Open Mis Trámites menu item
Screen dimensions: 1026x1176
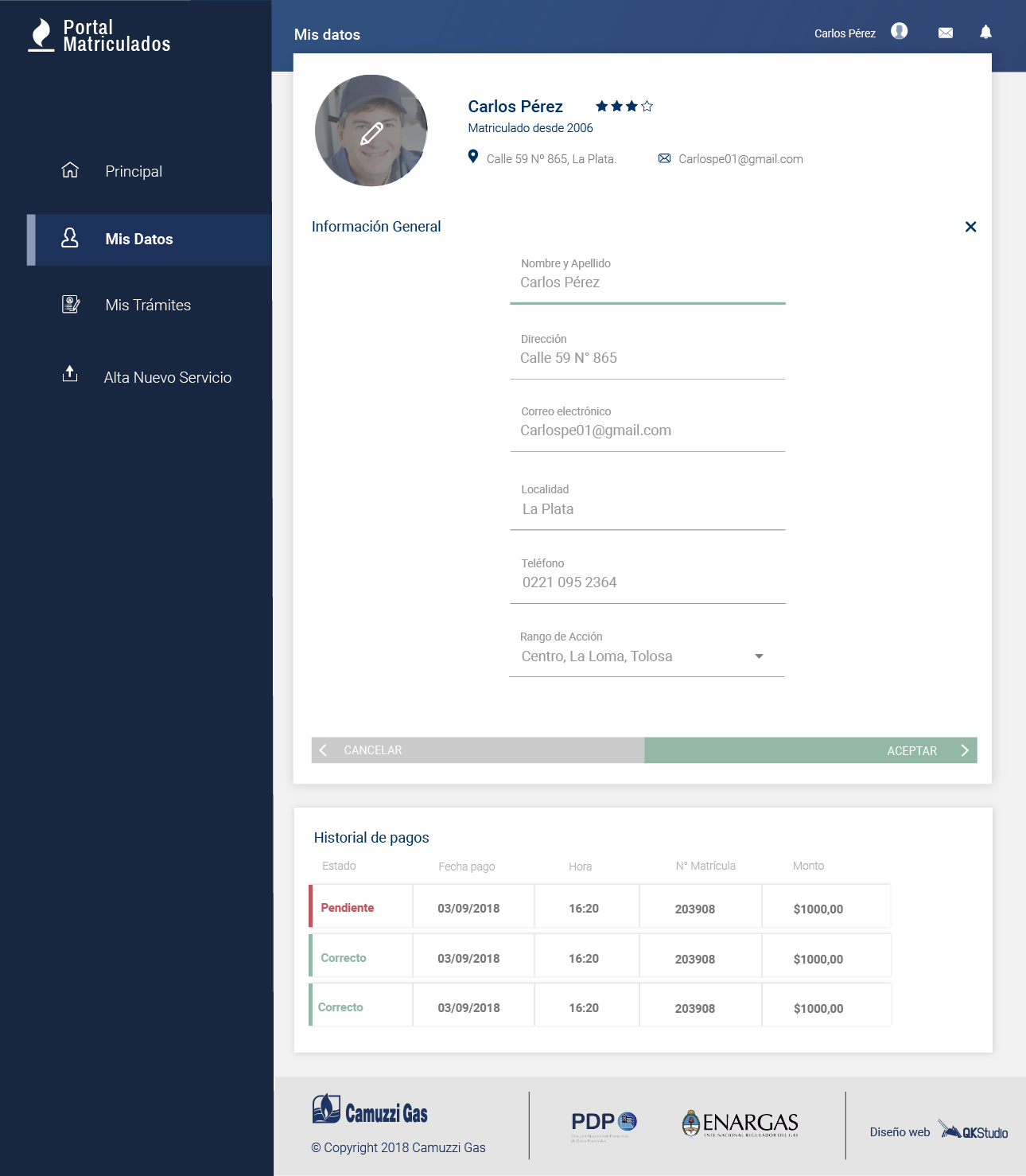(150, 305)
